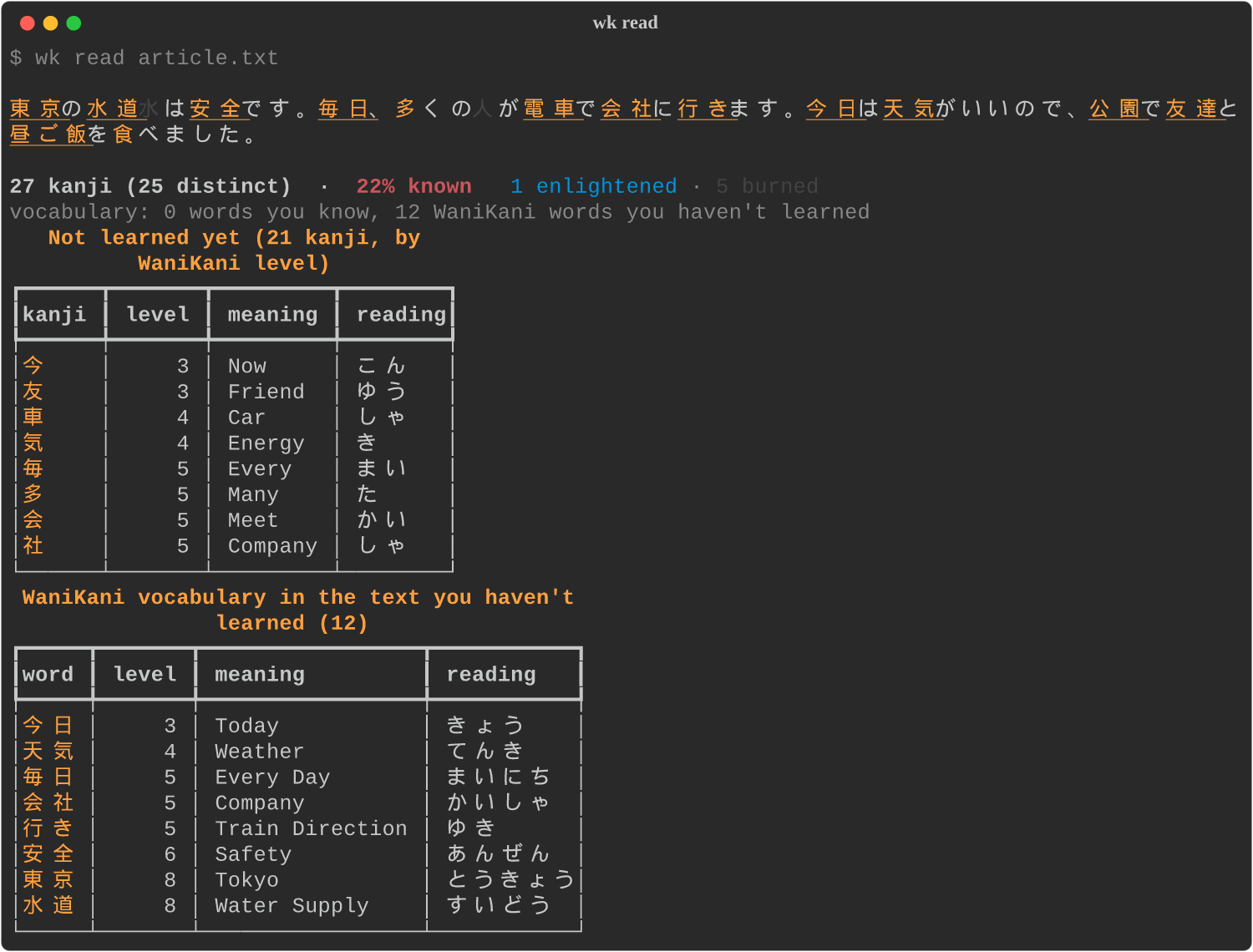
Task: Click the reading すいどう
Action: [x=498, y=906]
